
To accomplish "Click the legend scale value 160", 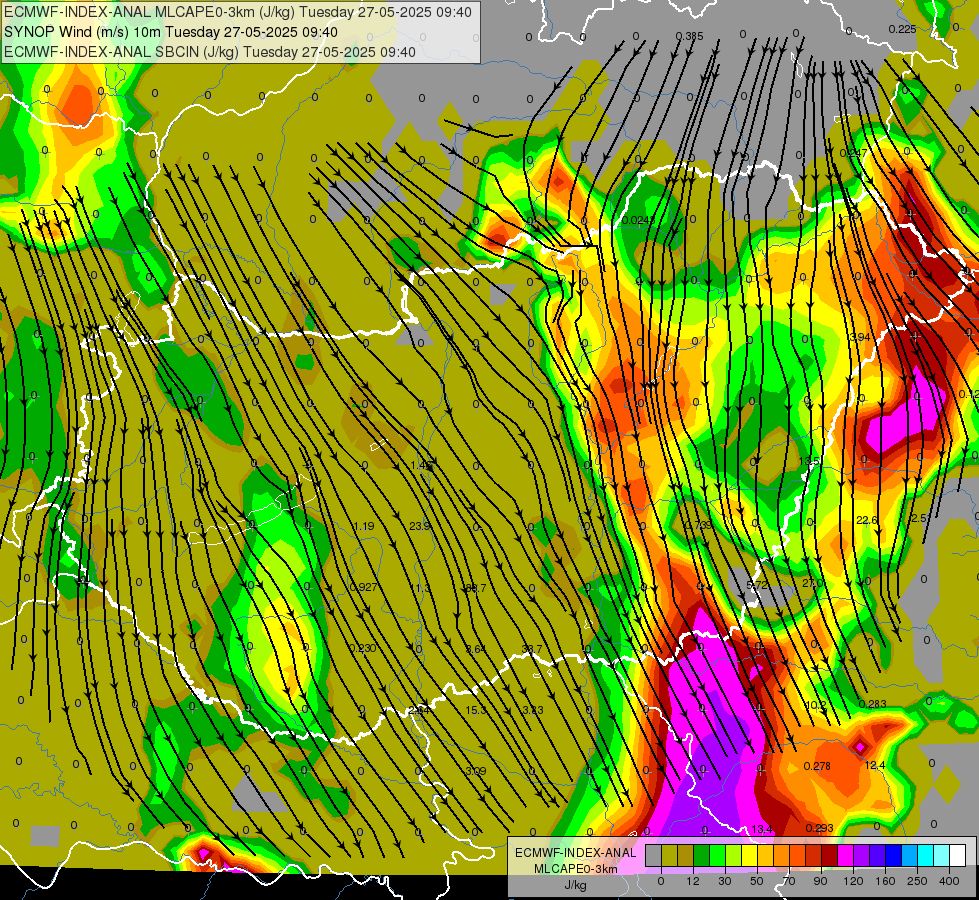I will click(x=885, y=881).
